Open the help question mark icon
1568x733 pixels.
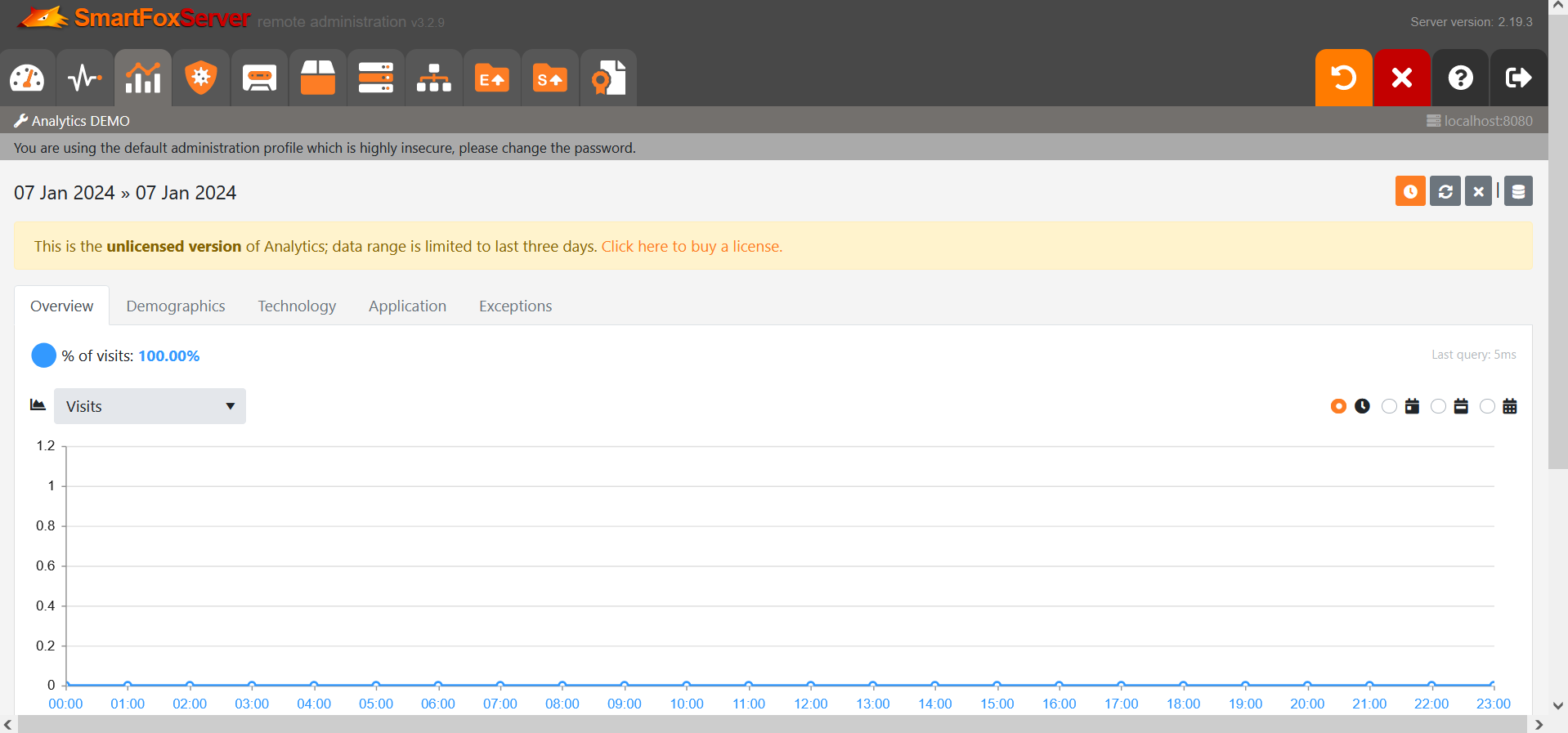(x=1460, y=78)
